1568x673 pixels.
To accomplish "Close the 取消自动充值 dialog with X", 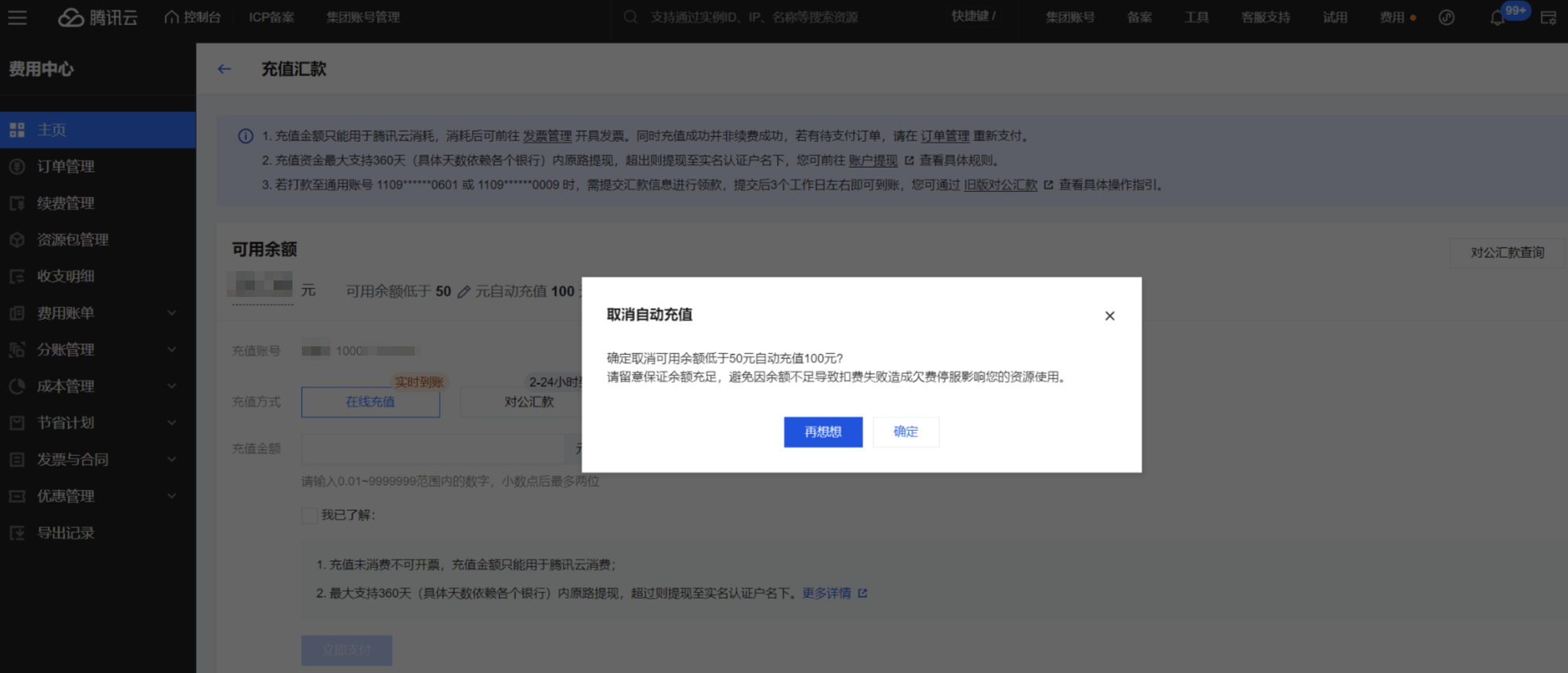I will point(1109,316).
